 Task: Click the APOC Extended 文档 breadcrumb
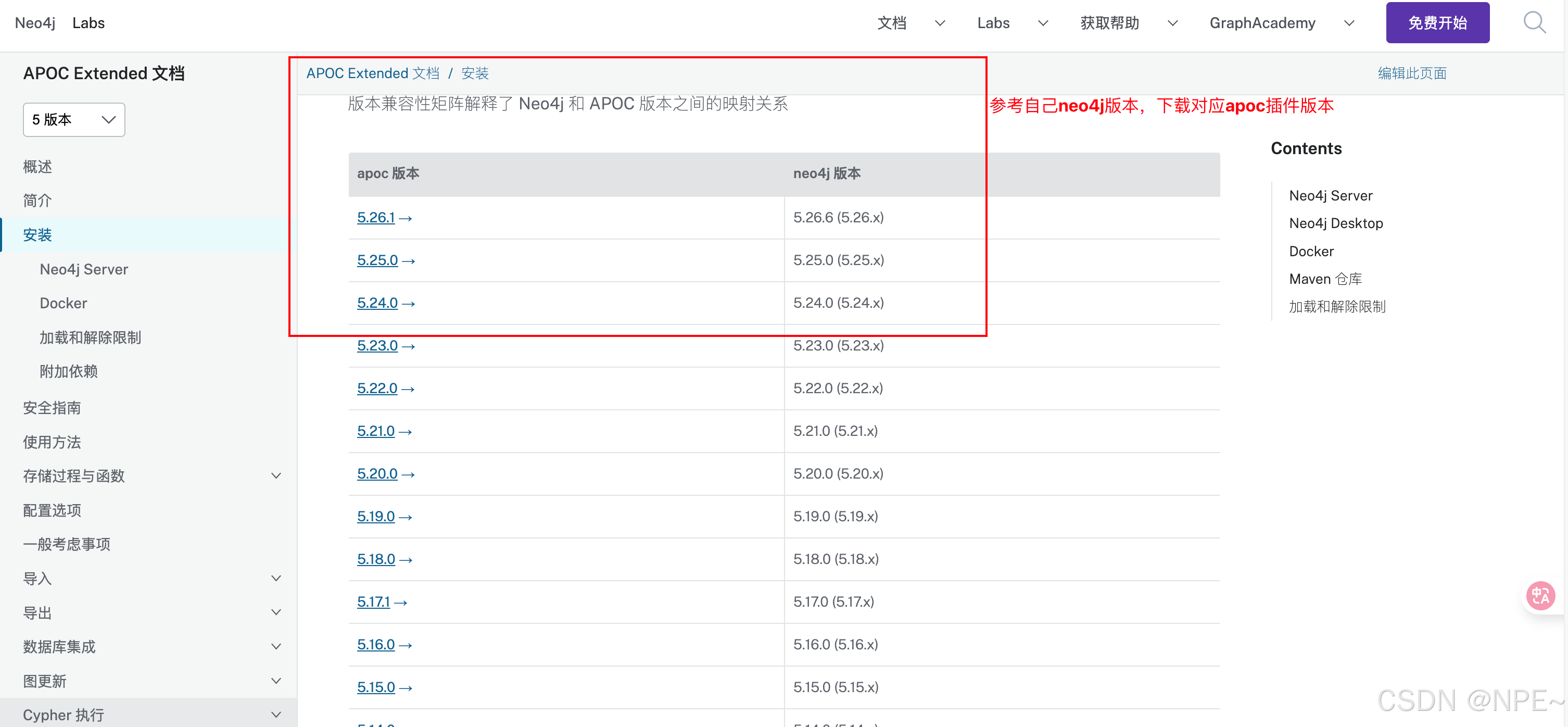pyautogui.click(x=373, y=73)
